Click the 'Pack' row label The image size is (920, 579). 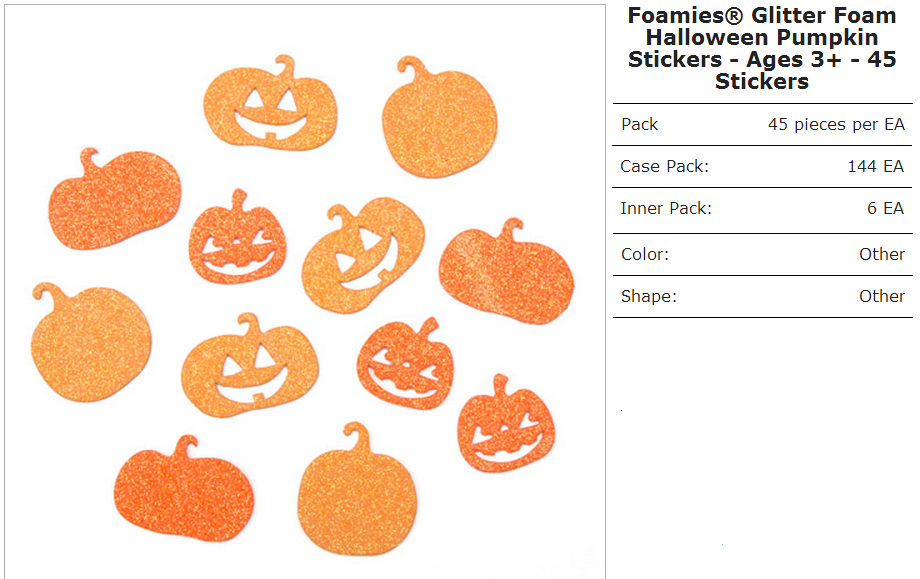pos(640,125)
